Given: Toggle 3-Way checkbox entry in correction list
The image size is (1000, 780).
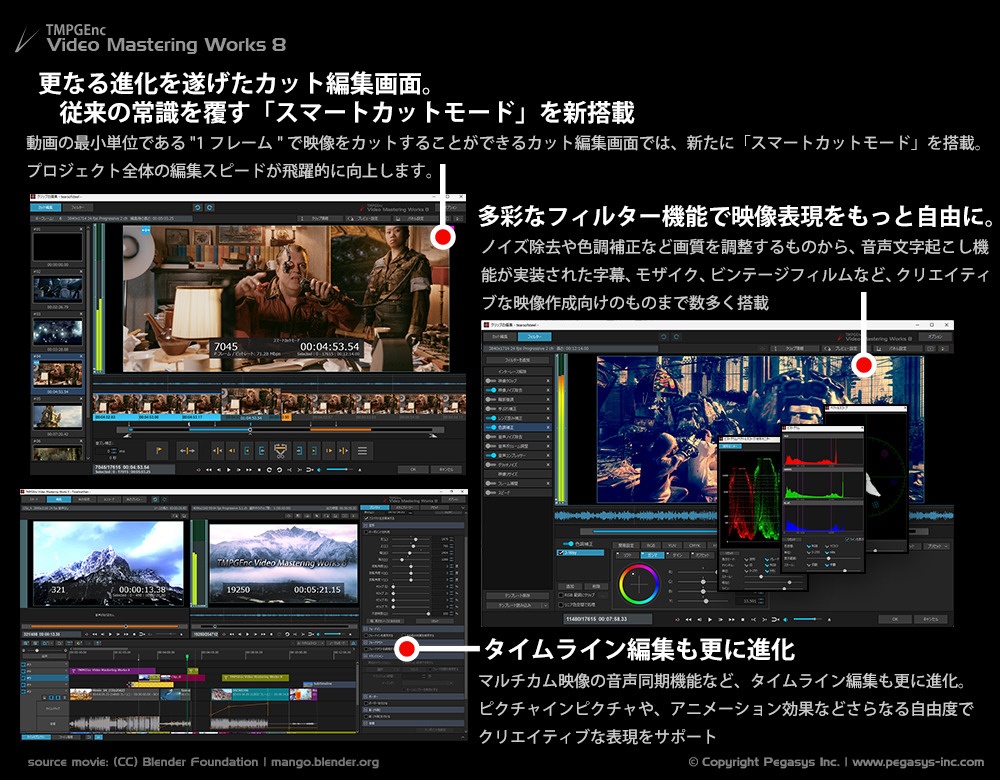Looking at the screenshot, I should click(x=561, y=553).
